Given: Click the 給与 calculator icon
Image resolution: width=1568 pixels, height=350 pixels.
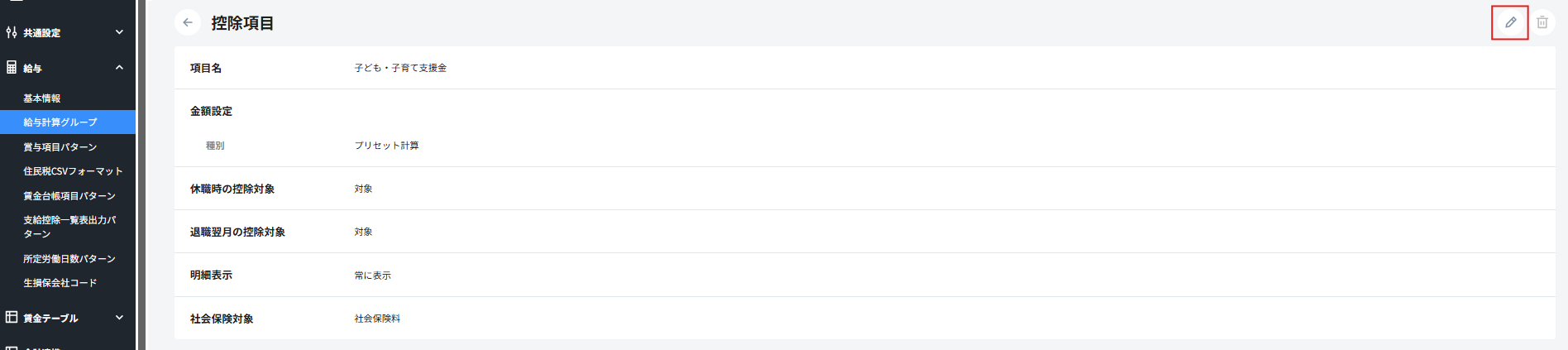Looking at the screenshot, I should click(12, 68).
